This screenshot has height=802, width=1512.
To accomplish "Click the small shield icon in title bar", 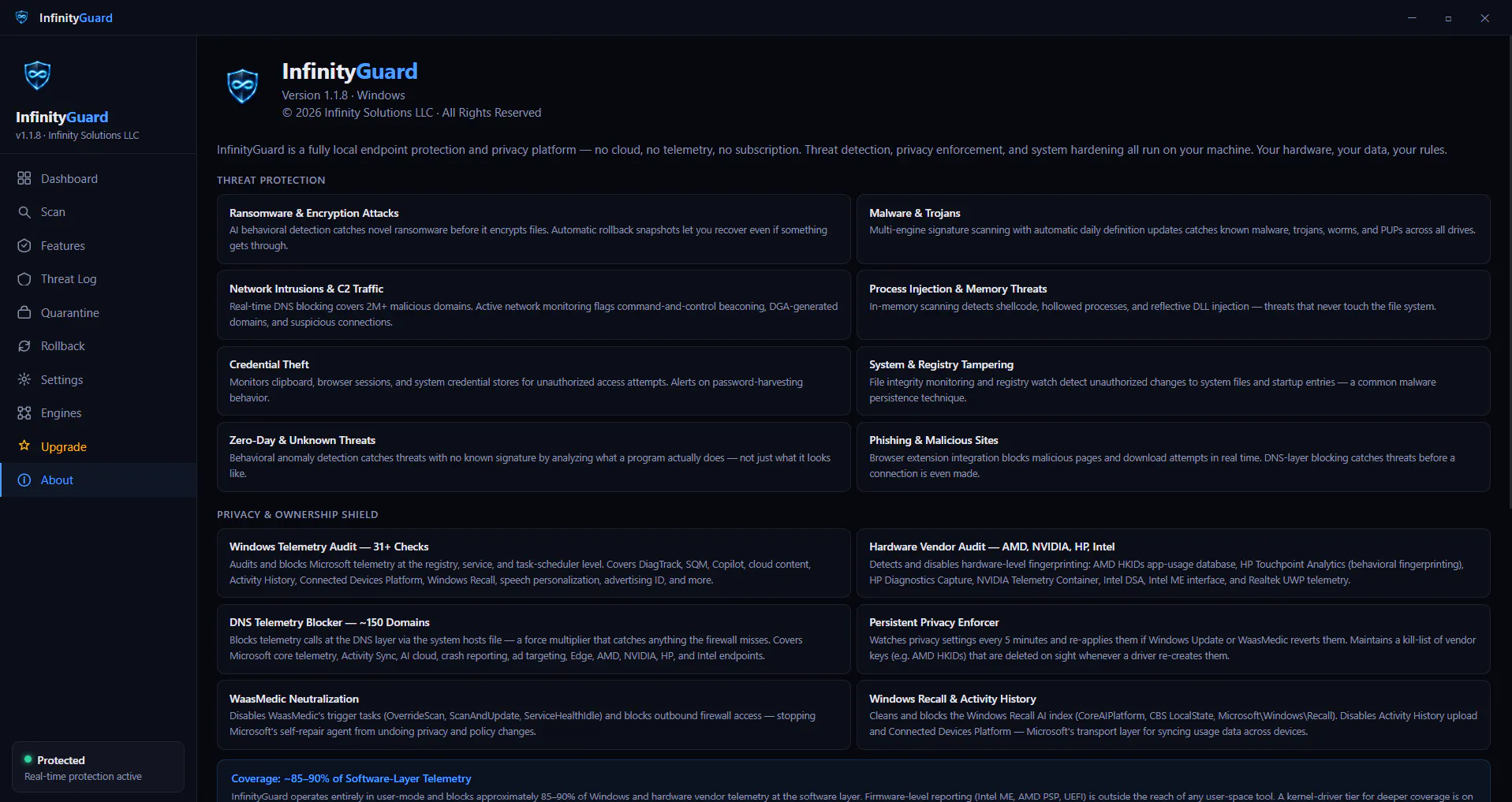I will (22, 17).
